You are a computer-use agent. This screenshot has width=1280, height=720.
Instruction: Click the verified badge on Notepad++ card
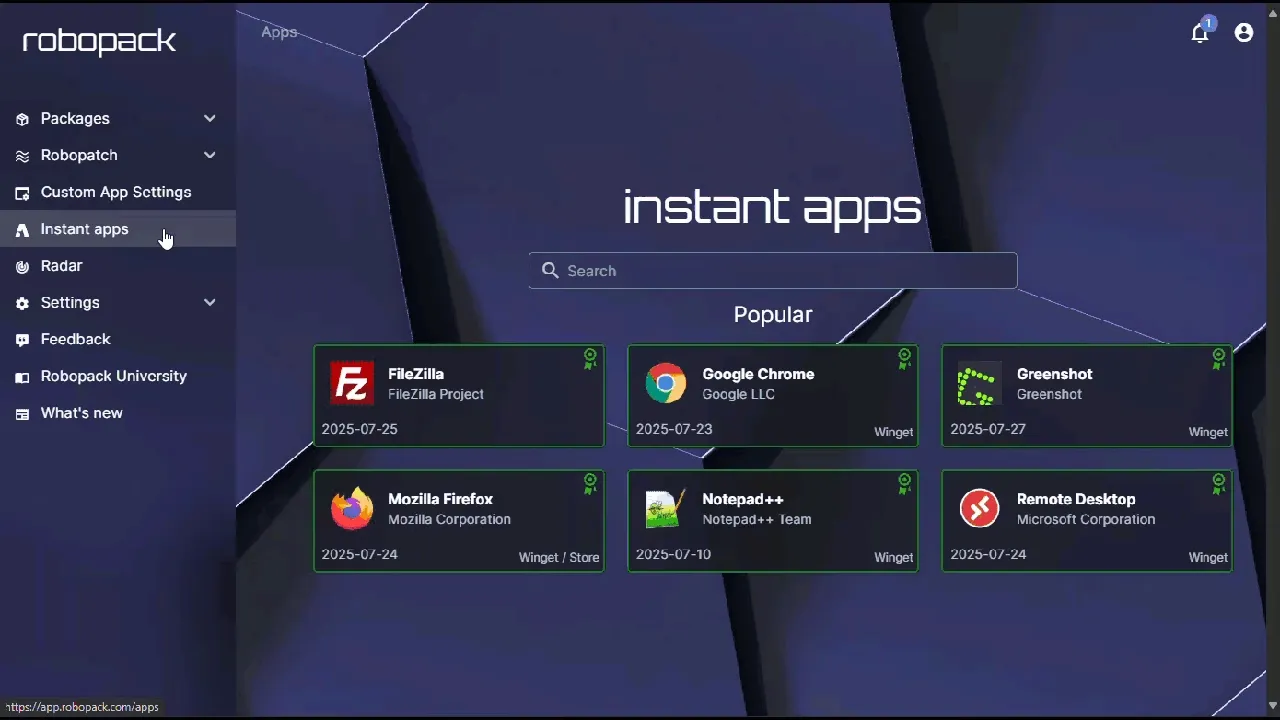[x=904, y=484]
